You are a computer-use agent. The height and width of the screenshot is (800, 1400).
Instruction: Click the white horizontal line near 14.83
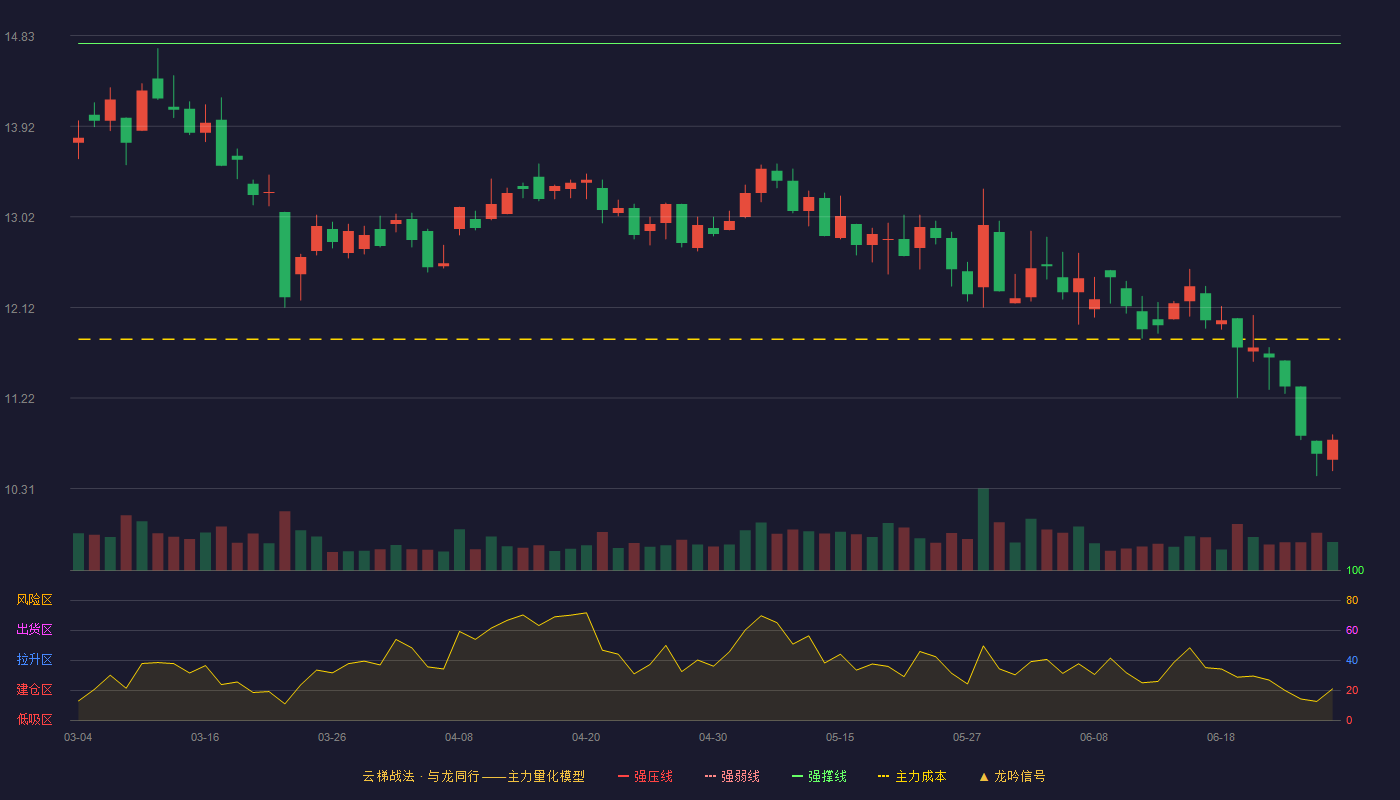[x=709, y=43]
